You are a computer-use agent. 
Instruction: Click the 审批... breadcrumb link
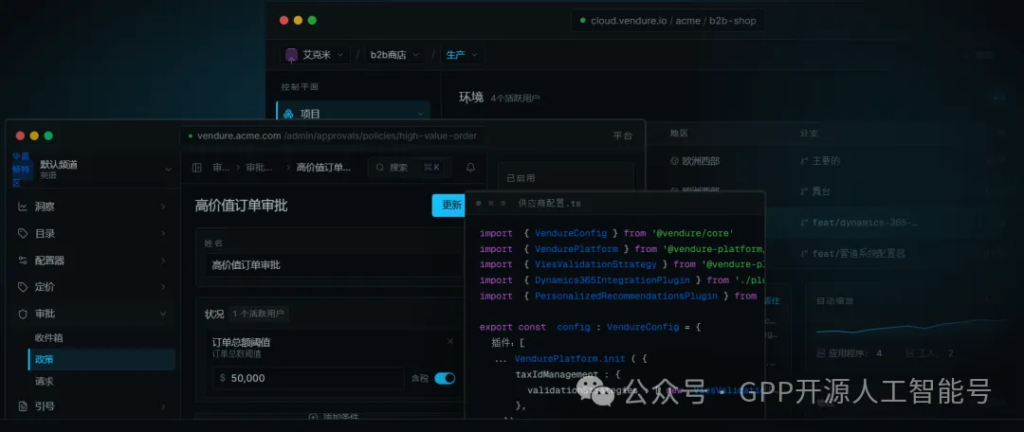259,168
